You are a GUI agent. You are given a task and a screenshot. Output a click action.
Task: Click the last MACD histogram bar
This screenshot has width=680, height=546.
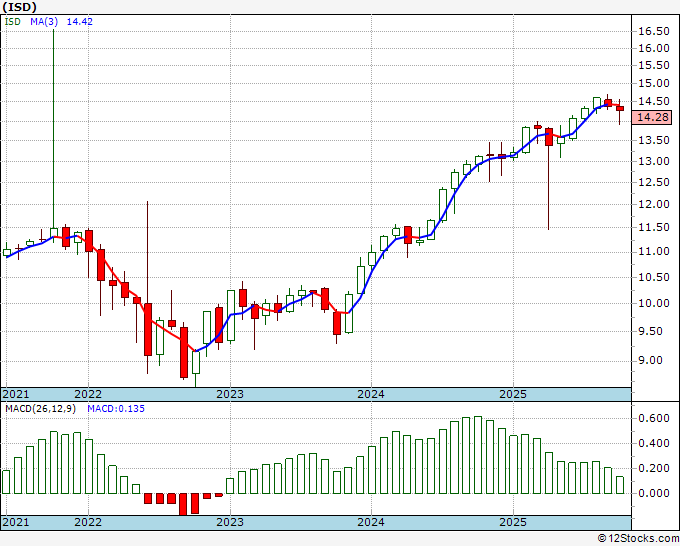pos(620,485)
